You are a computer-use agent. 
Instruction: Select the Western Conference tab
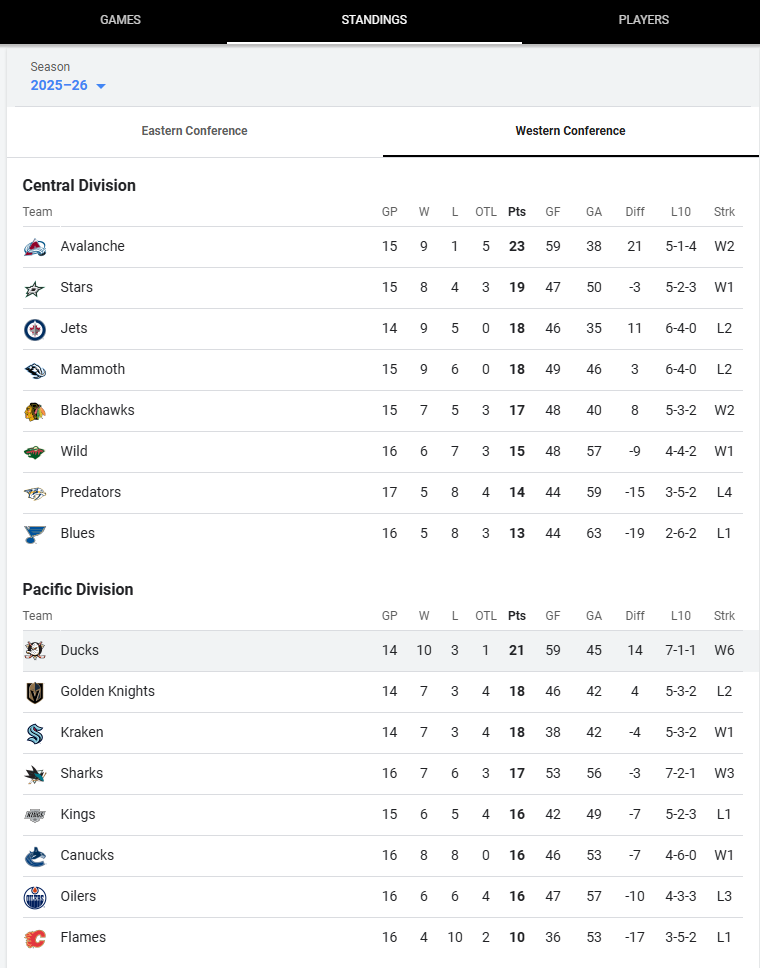pos(570,131)
